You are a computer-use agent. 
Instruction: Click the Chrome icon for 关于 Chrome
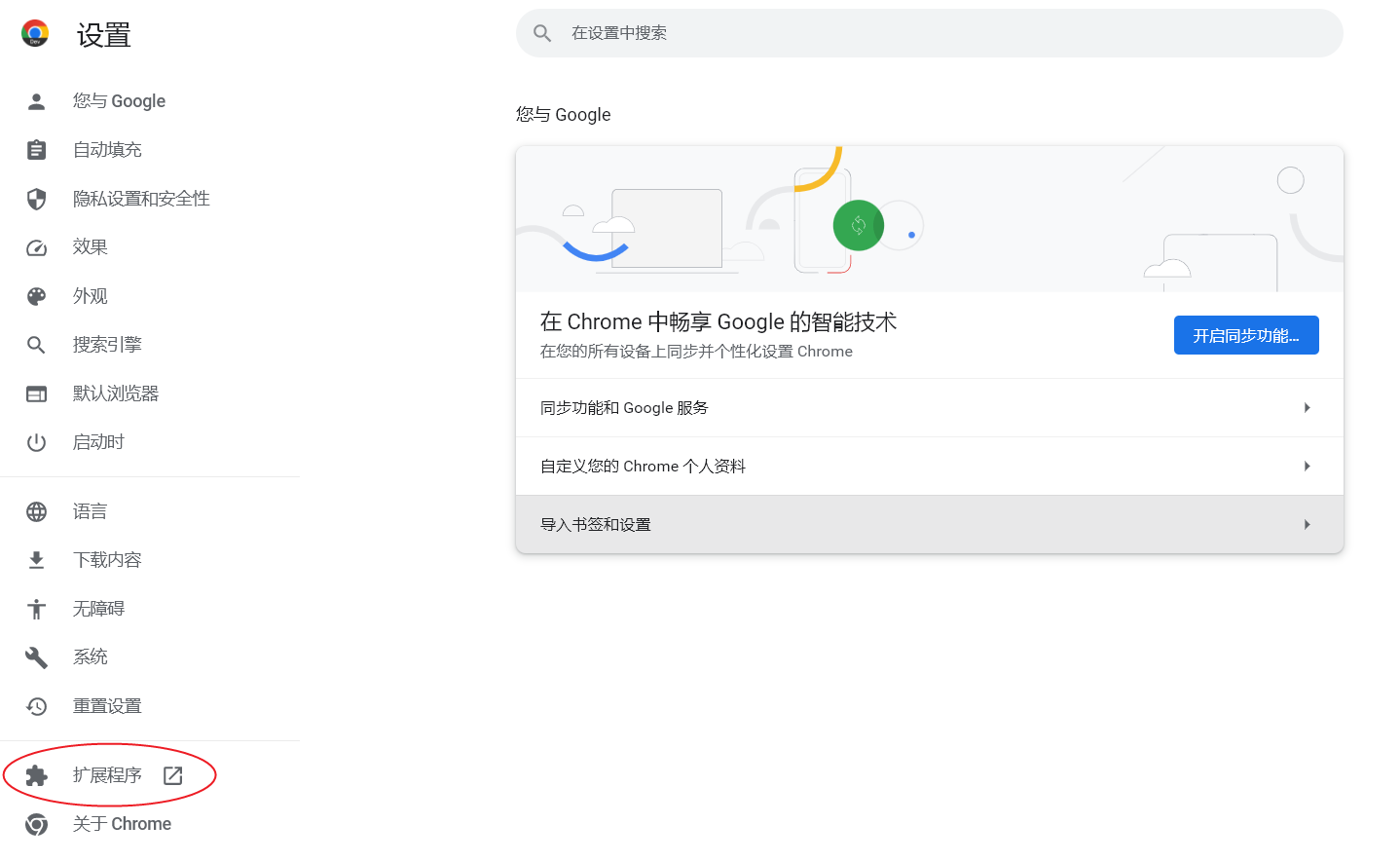[37, 824]
